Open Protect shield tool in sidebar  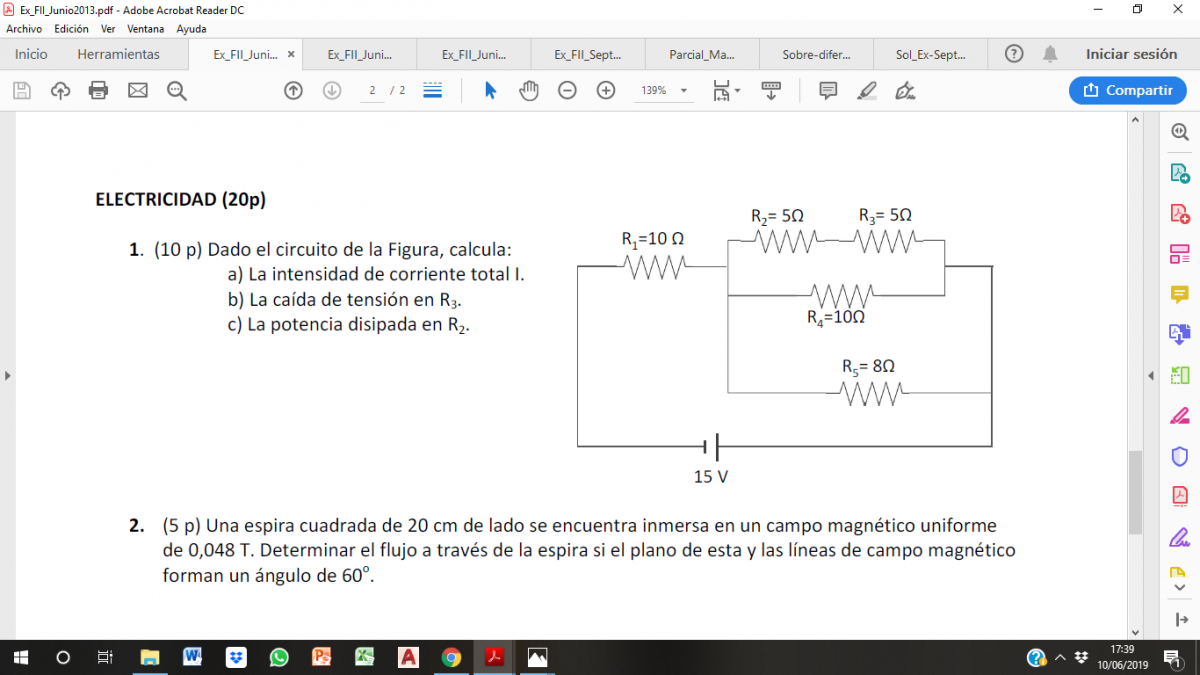1180,456
